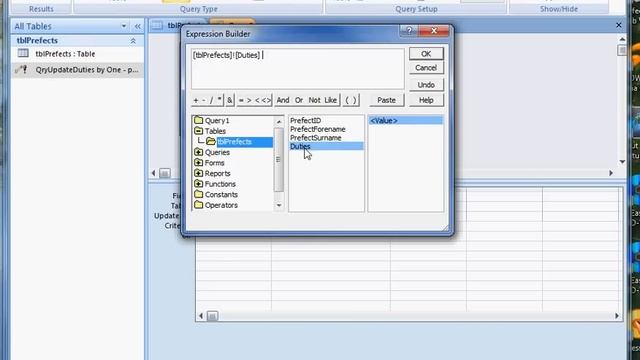Click inside the expression text box

click(x=298, y=69)
